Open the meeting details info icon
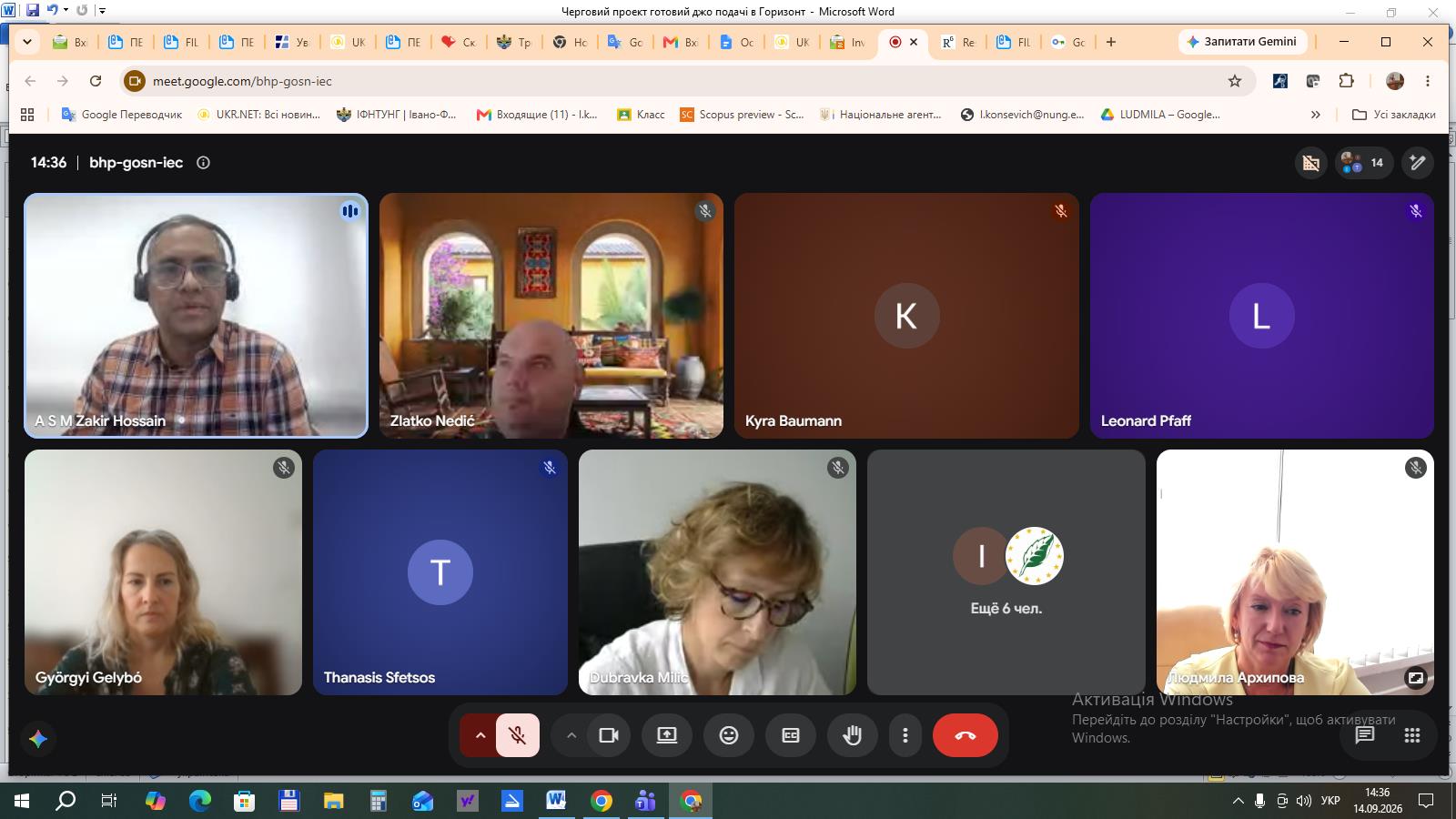Viewport: 1456px width, 819px height. 204,163
